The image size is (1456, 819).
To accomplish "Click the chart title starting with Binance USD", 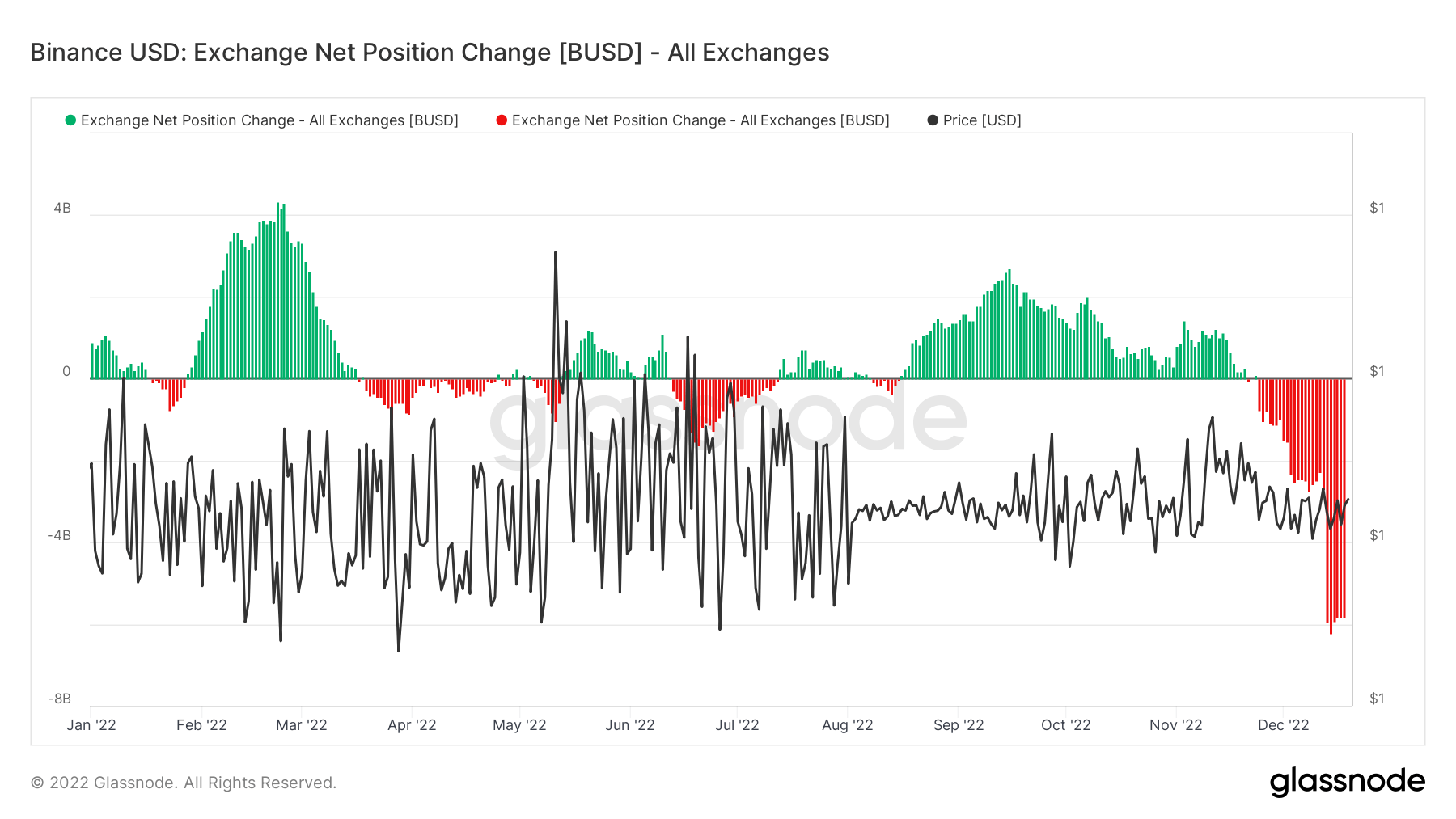I will tap(430, 53).
